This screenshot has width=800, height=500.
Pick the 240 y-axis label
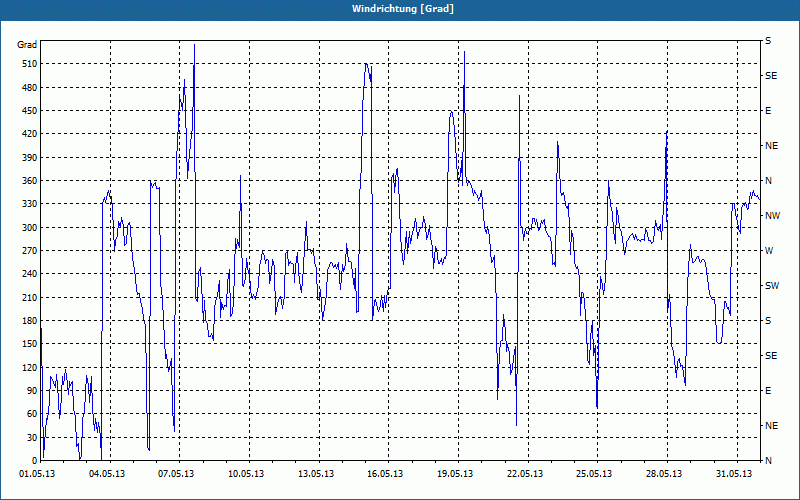point(30,274)
